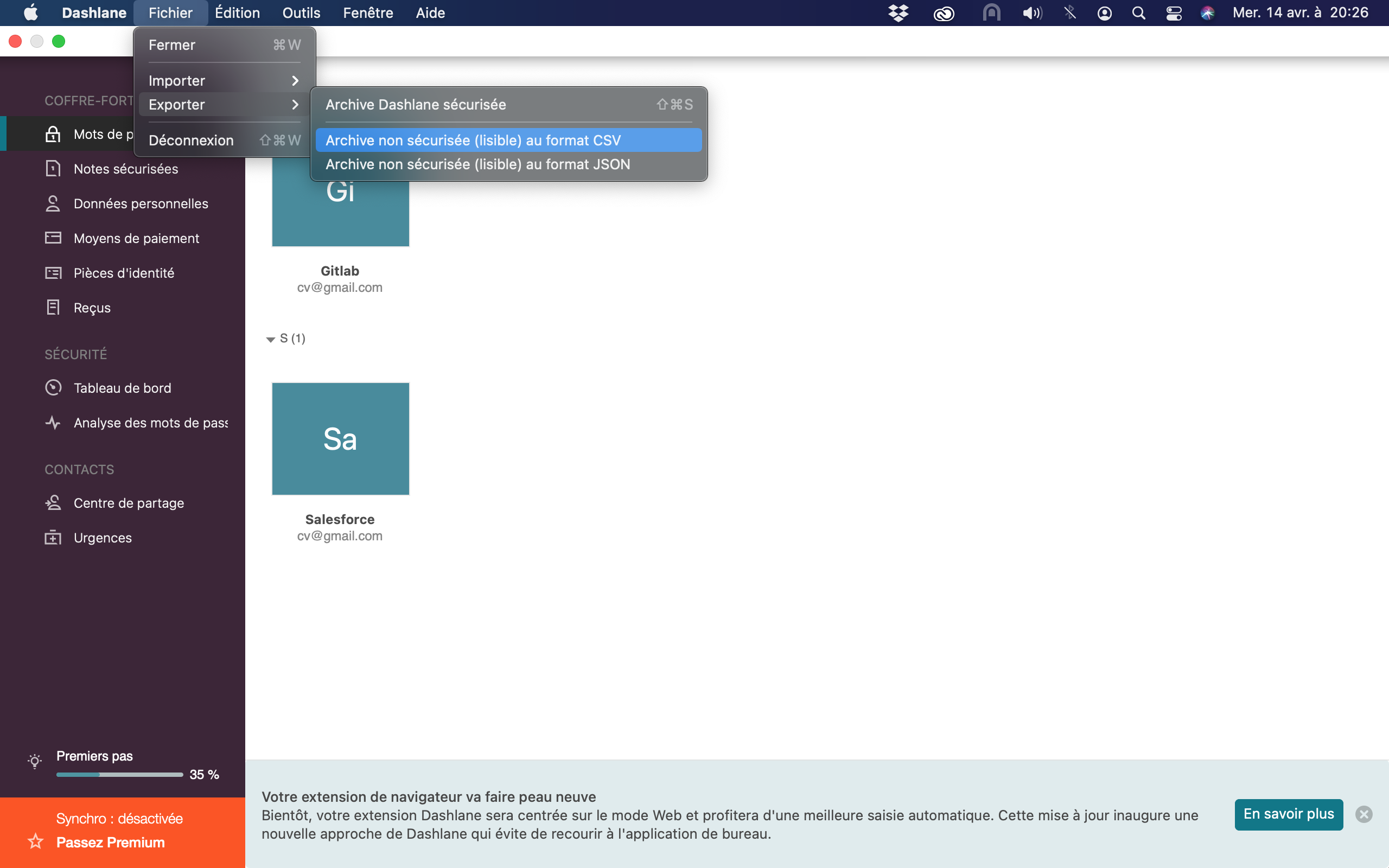Click the Reçus receipt icon
The width and height of the screenshot is (1389, 868).
coord(53,307)
